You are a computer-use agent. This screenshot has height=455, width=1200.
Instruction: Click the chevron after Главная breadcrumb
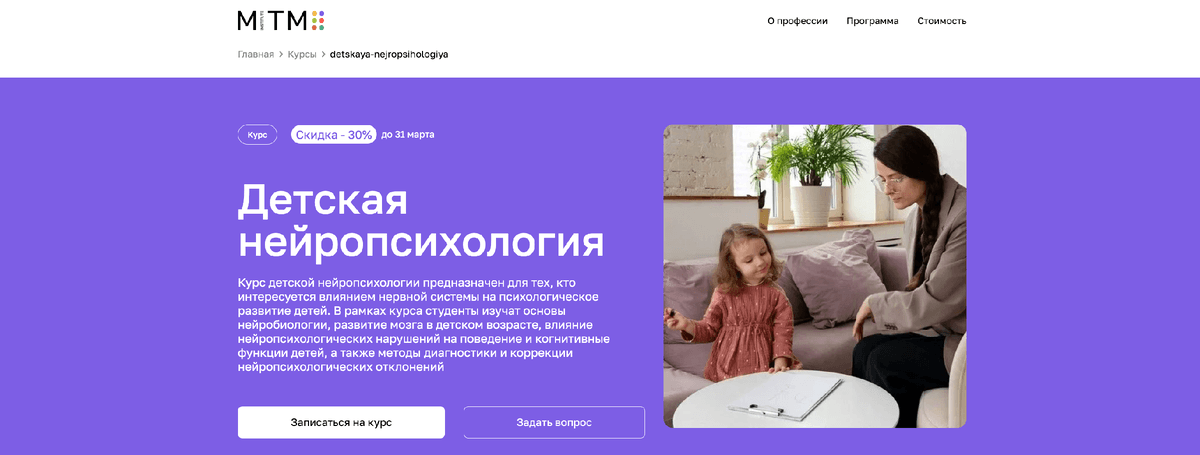[x=281, y=54]
